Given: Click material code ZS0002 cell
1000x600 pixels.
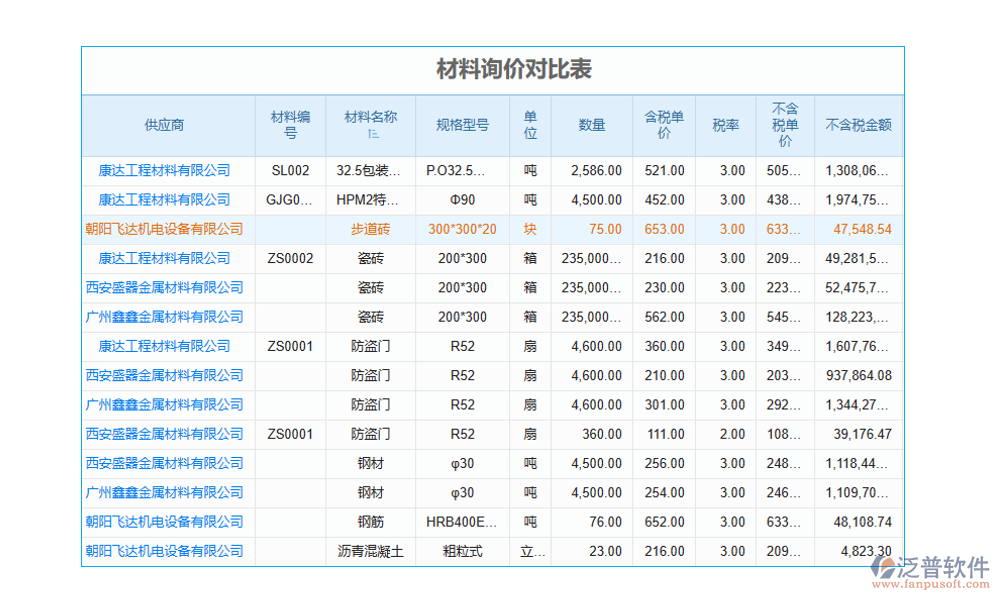Looking at the screenshot, I should pyautogui.click(x=291, y=258).
